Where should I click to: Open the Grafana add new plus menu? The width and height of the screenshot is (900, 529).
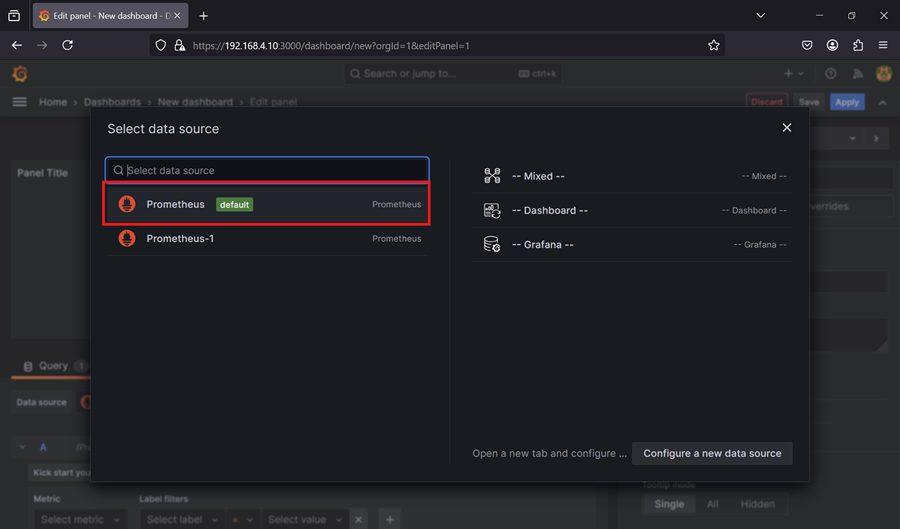793,73
